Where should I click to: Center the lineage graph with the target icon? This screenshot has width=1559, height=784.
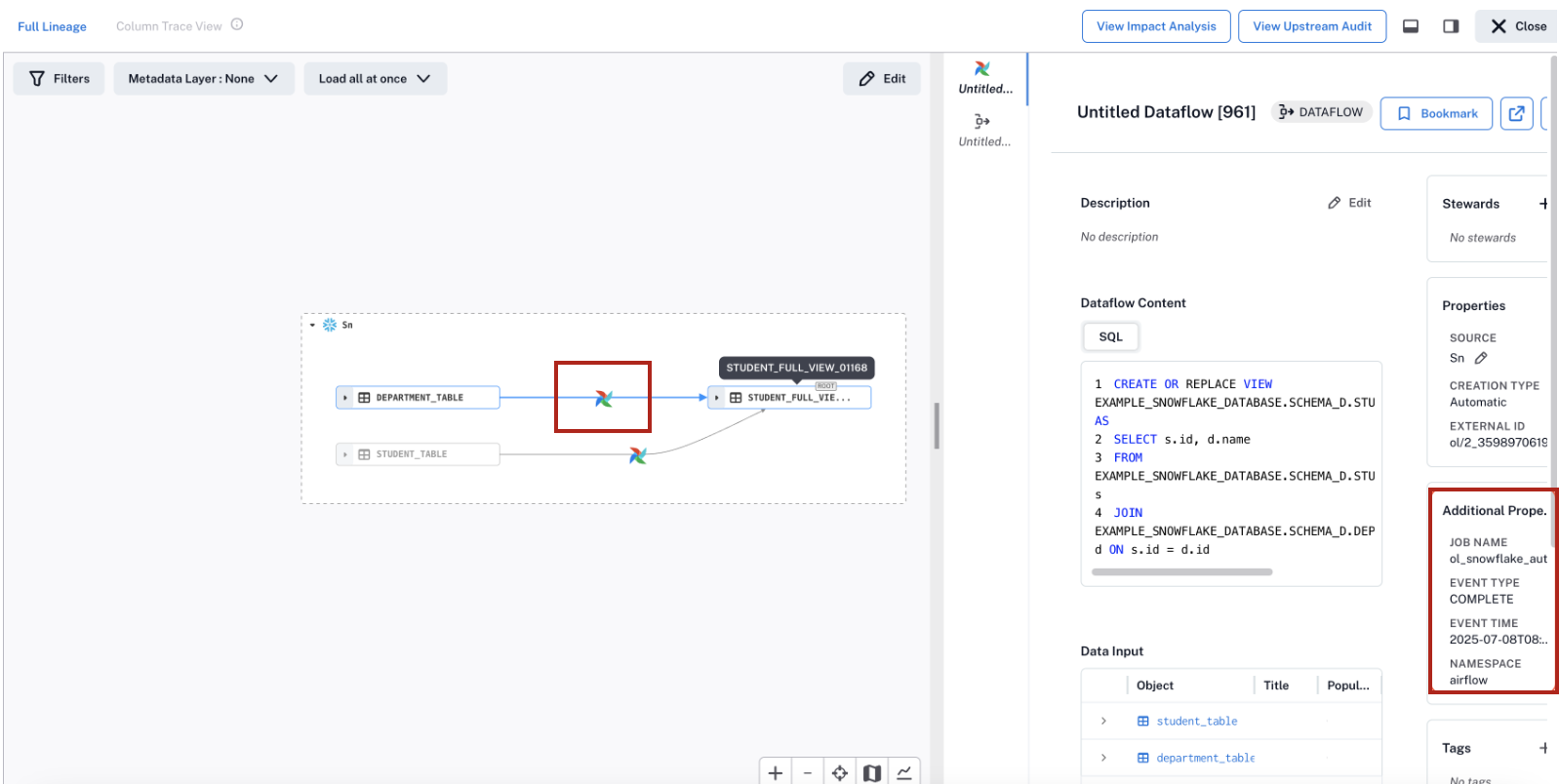pos(840,772)
